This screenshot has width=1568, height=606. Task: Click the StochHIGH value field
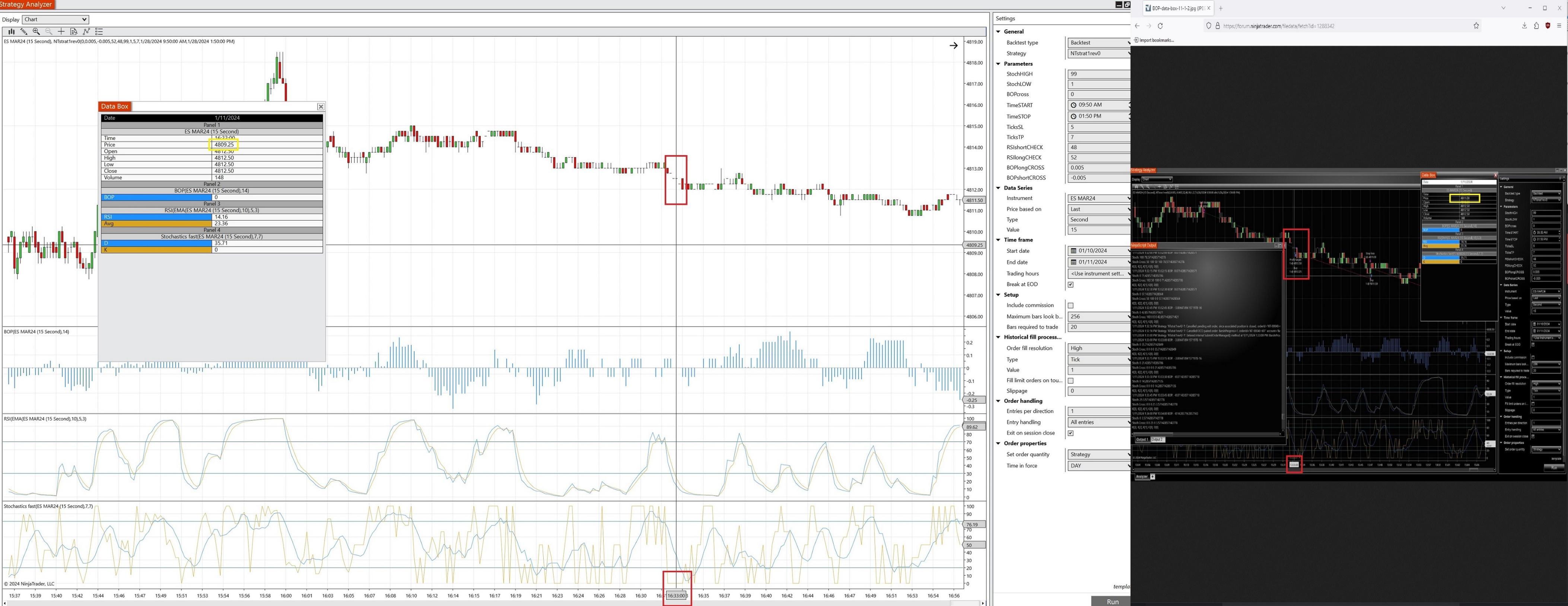[x=1099, y=74]
